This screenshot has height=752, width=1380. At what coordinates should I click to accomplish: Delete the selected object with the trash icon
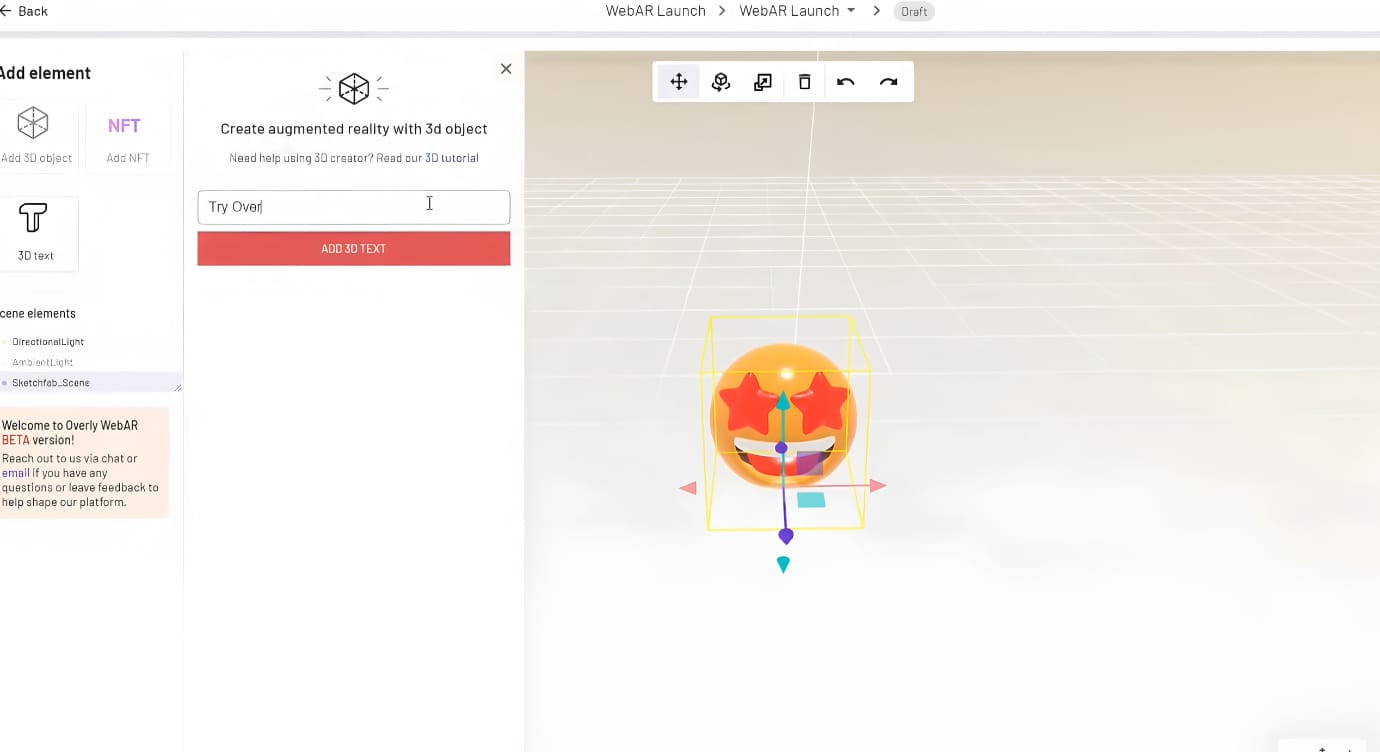pos(804,82)
